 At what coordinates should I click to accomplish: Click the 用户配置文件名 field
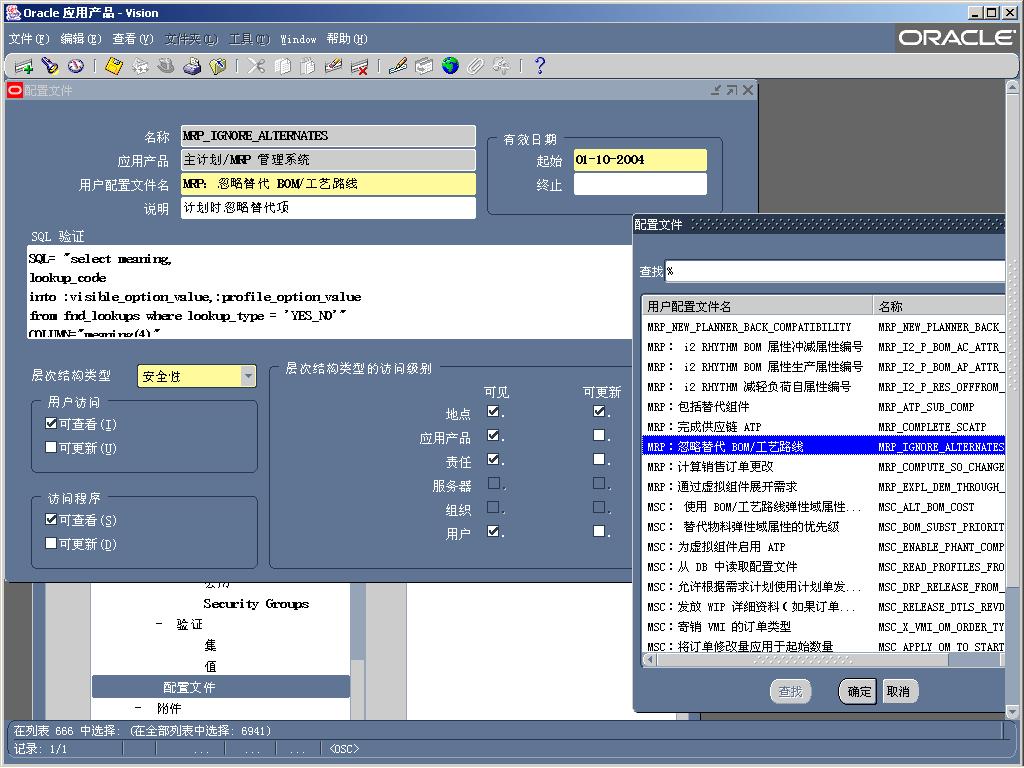328,184
